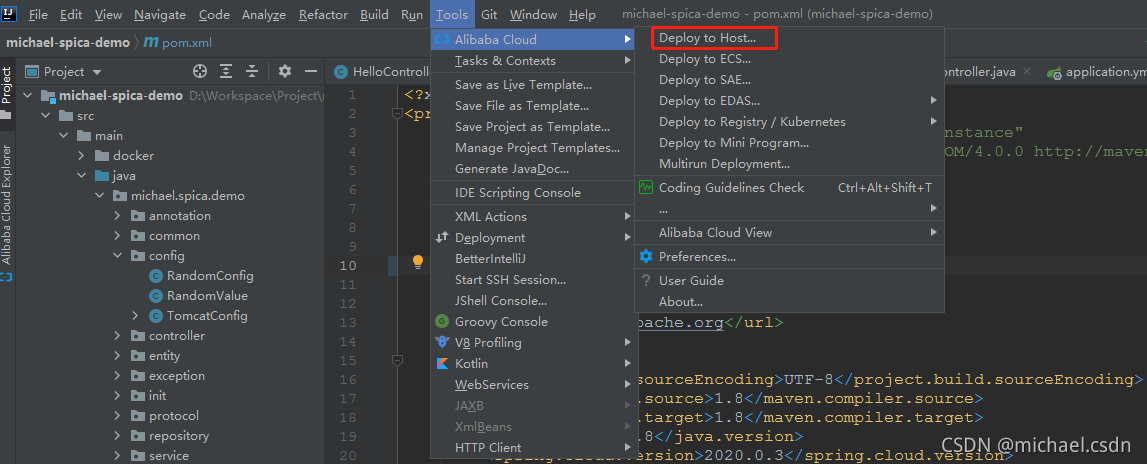Expand the annotation package
Screen dimensions: 1147x464
pos(117,216)
